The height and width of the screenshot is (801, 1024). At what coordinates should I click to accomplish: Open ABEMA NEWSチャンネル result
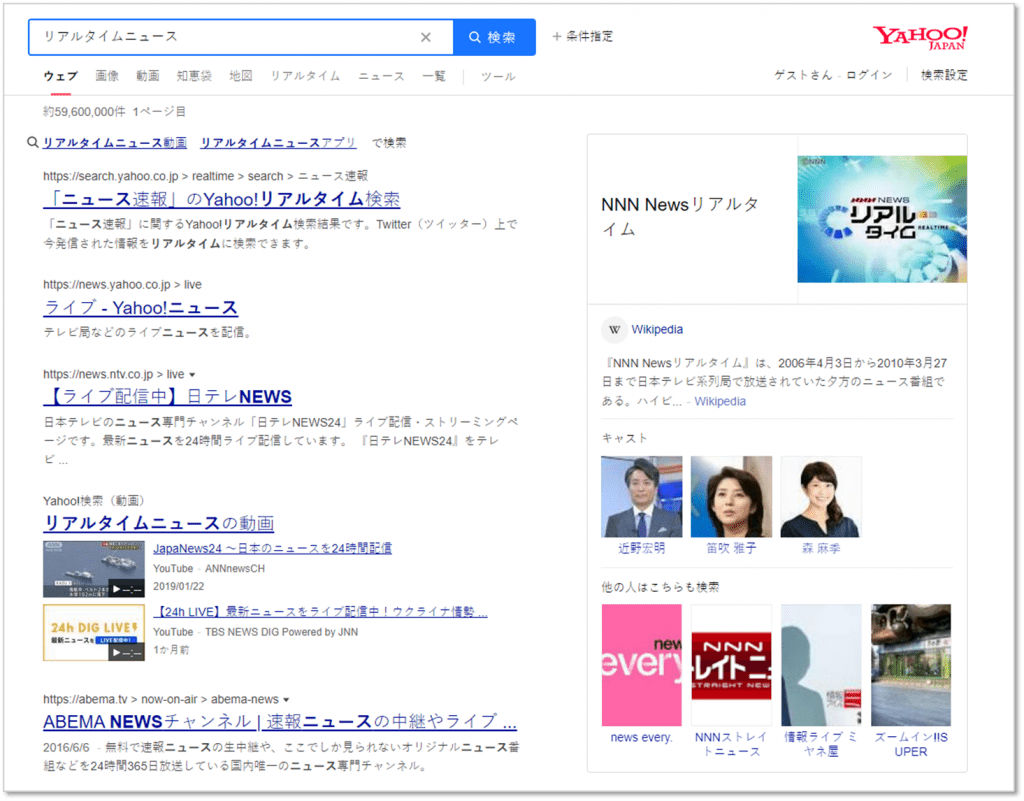[280, 721]
